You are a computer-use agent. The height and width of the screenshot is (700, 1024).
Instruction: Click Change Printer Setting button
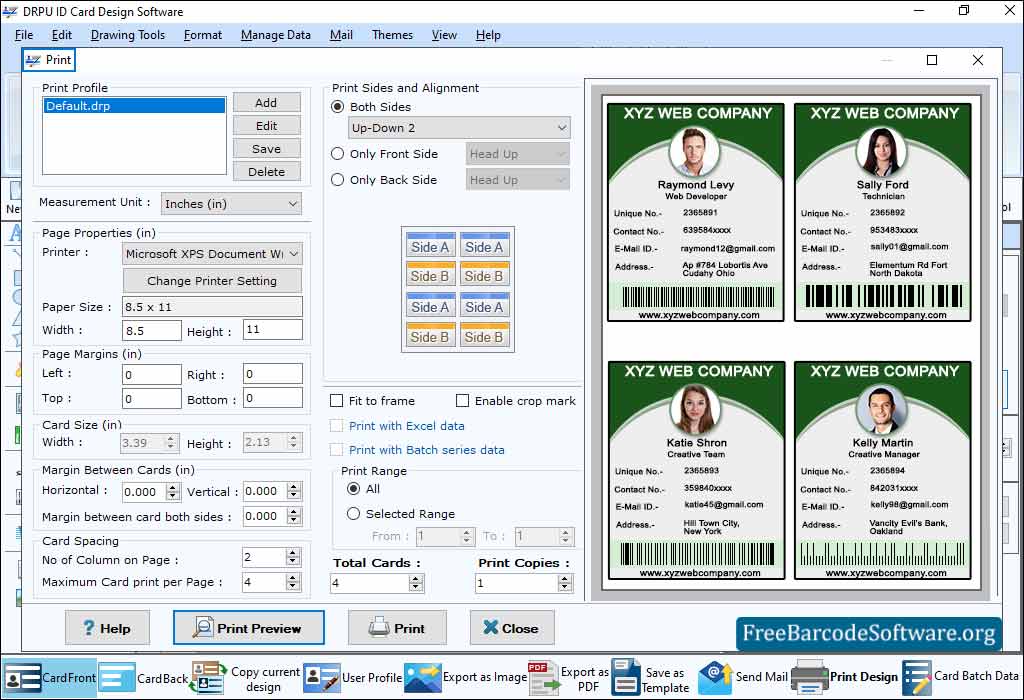point(212,281)
